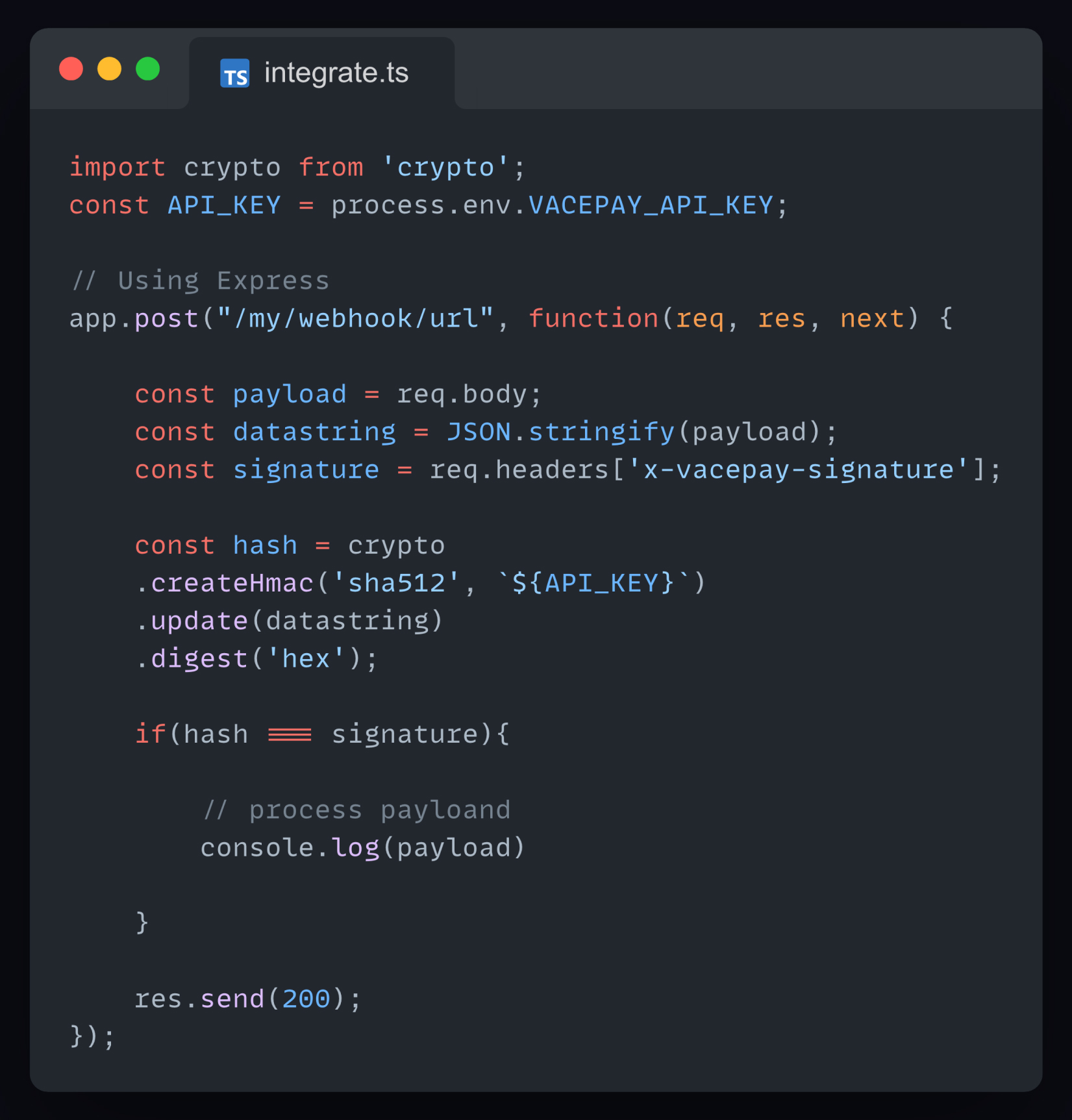1072x1120 pixels.
Task: Click the yellow minimize window dot
Action: (109, 69)
